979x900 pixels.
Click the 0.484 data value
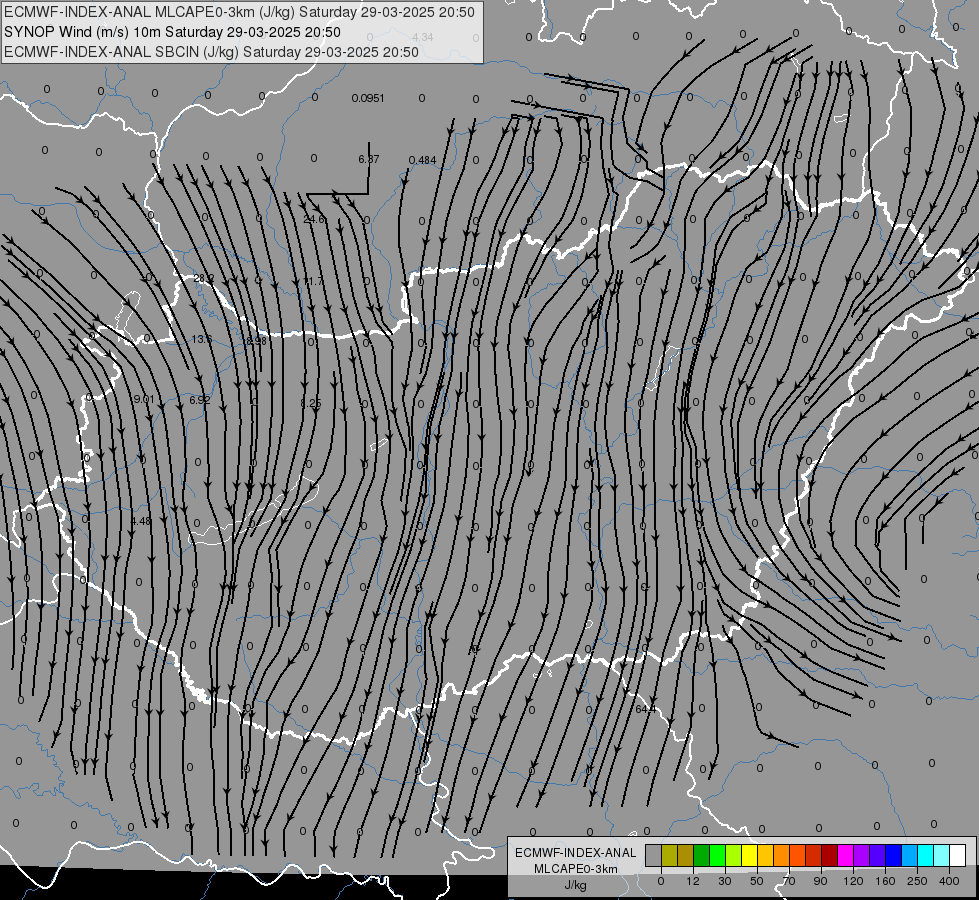422,161
